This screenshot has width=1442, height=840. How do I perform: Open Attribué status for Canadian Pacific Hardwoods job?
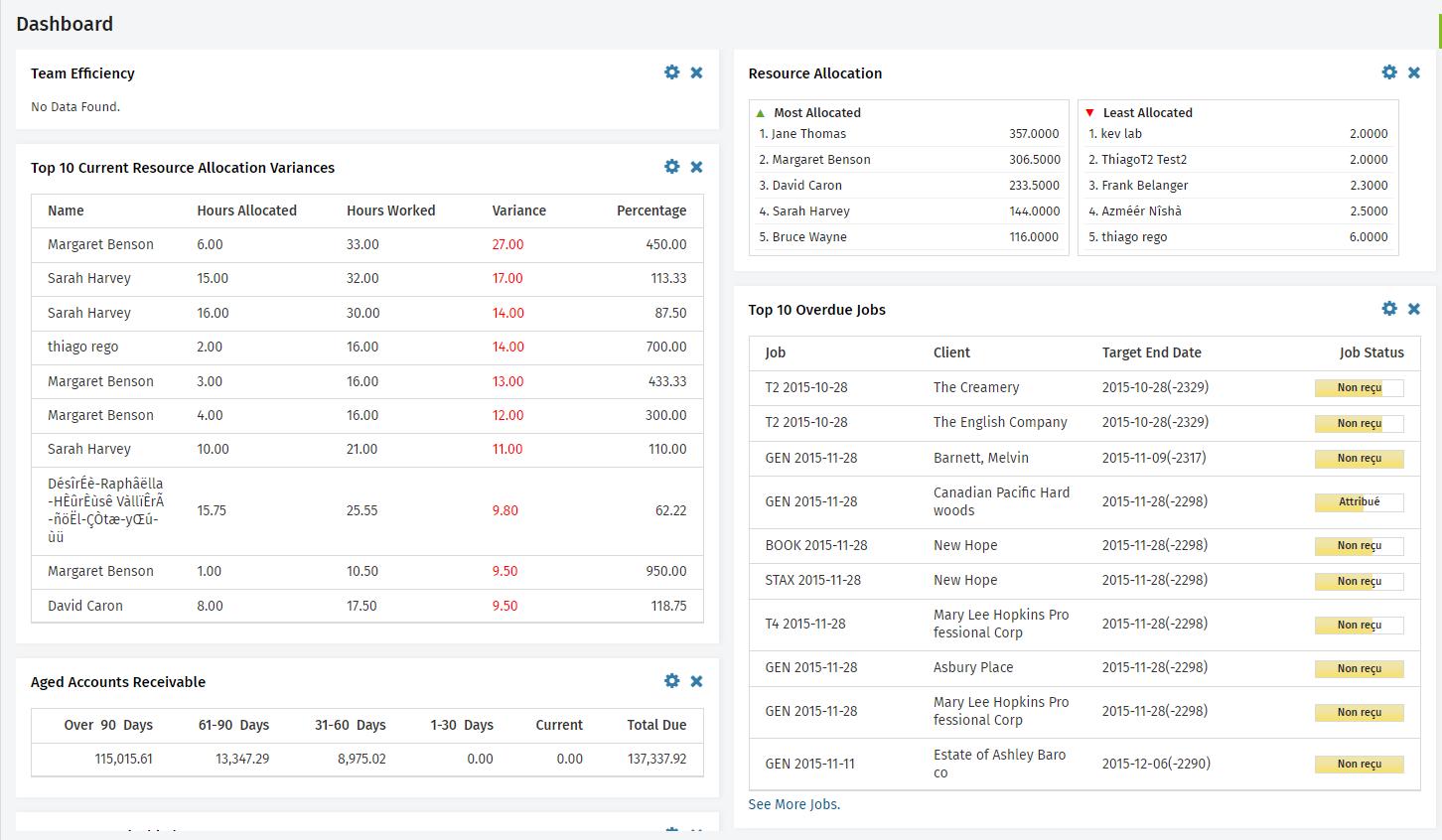point(1359,502)
